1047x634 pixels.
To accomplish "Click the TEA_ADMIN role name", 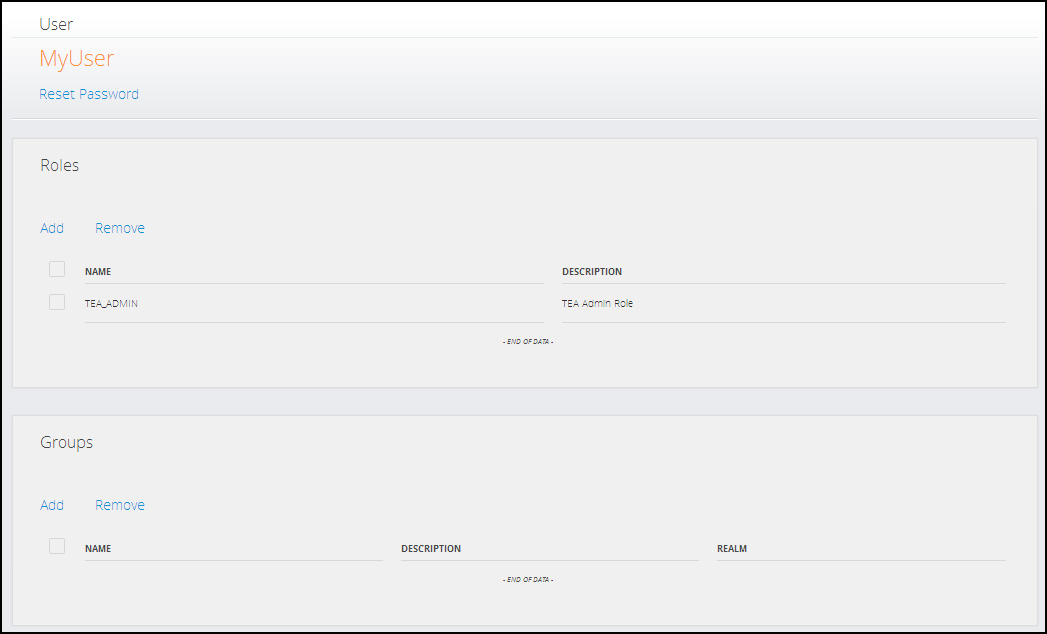I will (112, 303).
